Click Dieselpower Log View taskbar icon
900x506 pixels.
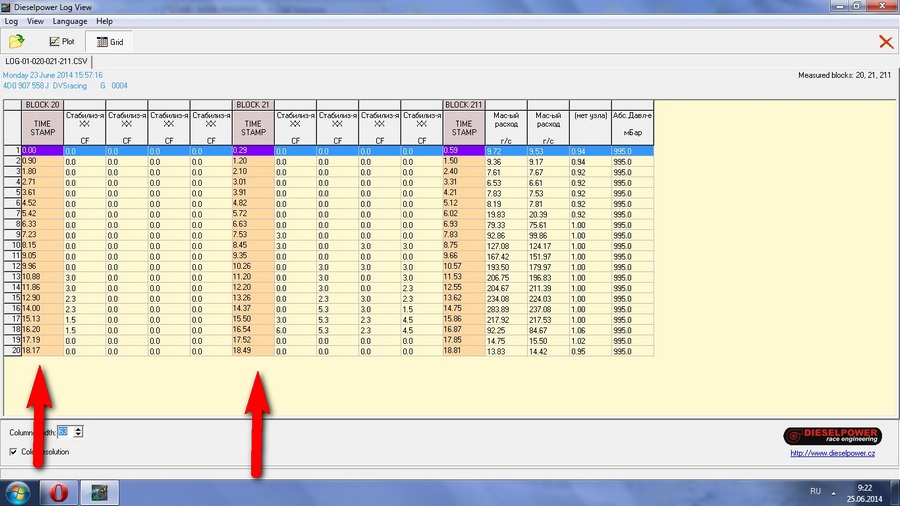[100, 492]
